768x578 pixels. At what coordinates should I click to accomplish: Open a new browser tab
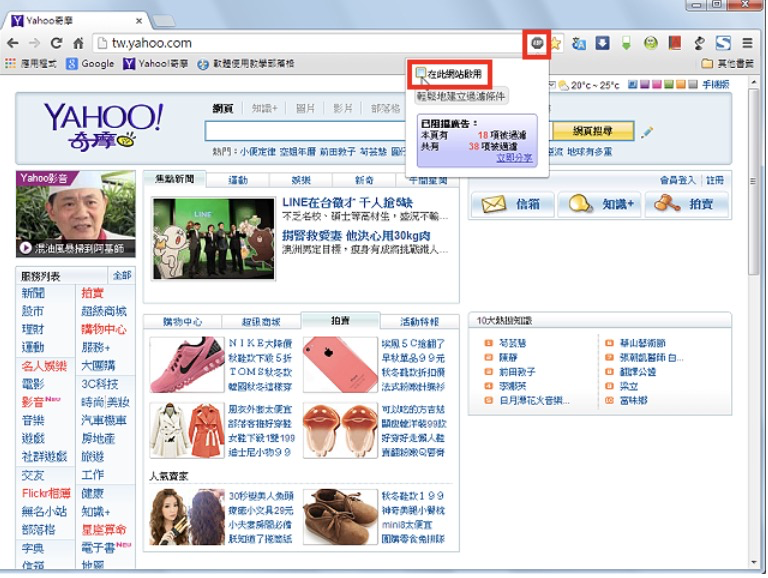click(x=164, y=21)
